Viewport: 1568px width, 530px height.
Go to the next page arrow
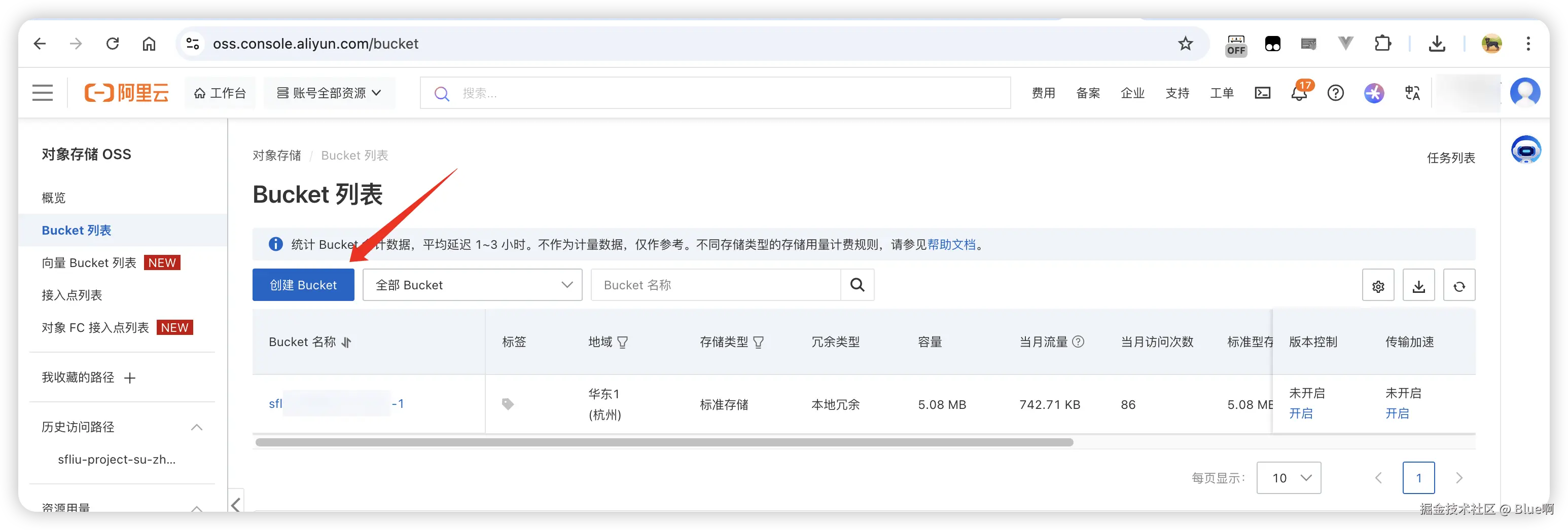[x=1459, y=478]
